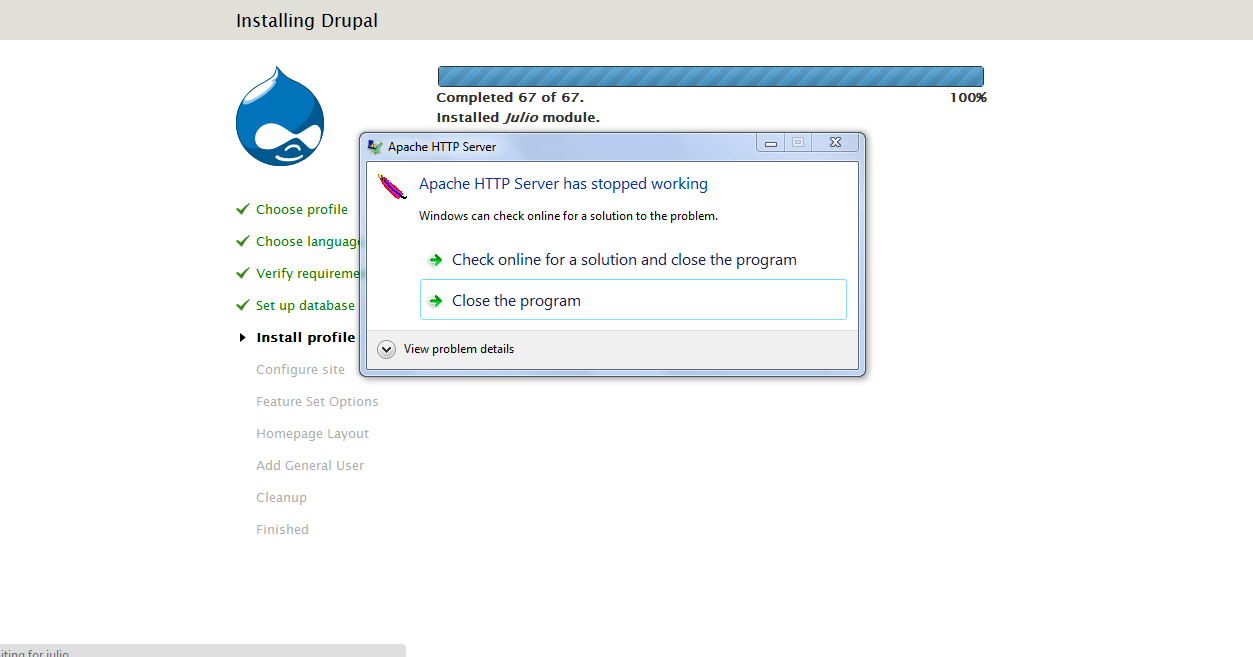The height and width of the screenshot is (657, 1253).
Task: Click green arrow beside Check online option
Action: (x=435, y=260)
